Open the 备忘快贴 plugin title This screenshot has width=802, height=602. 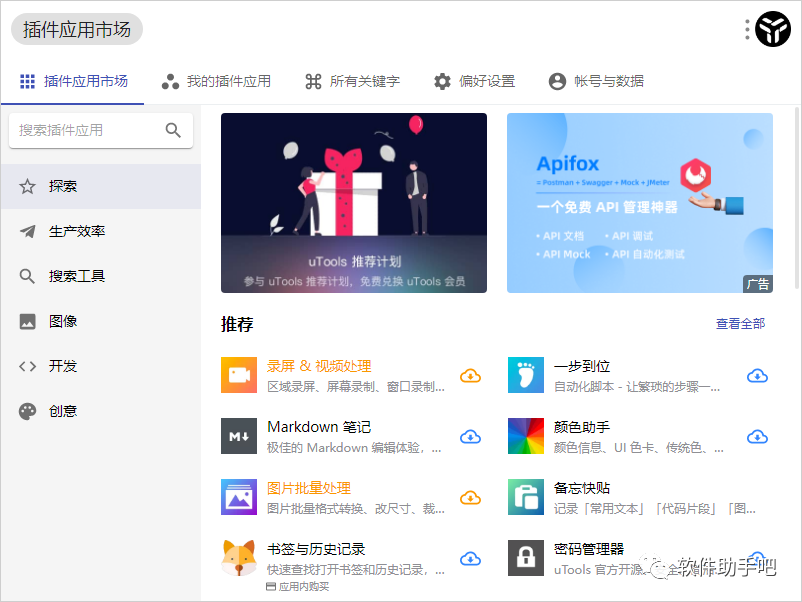click(582, 488)
